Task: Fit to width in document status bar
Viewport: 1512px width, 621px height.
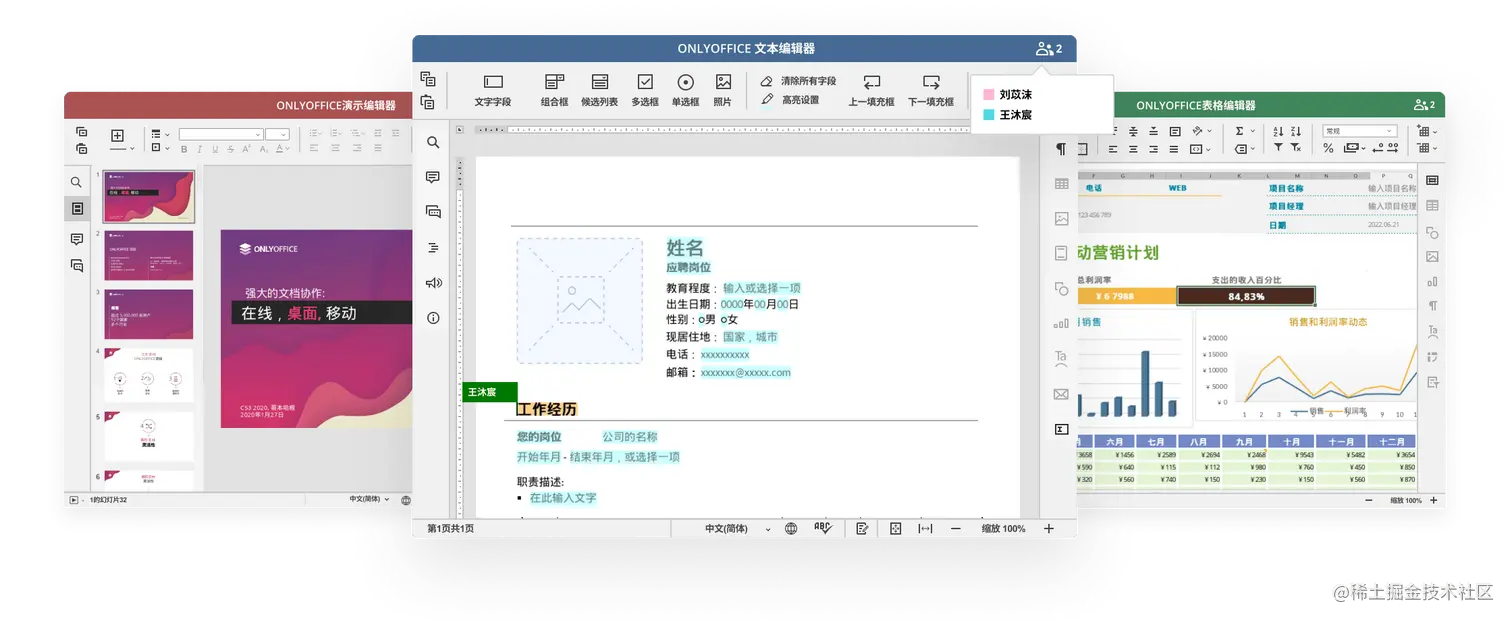Action: [925, 529]
